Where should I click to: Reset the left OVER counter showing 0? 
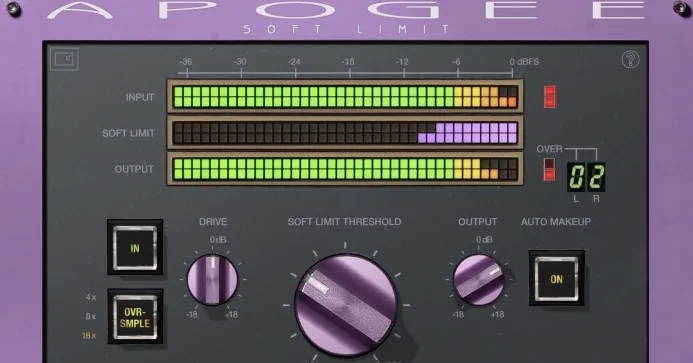tap(576, 177)
